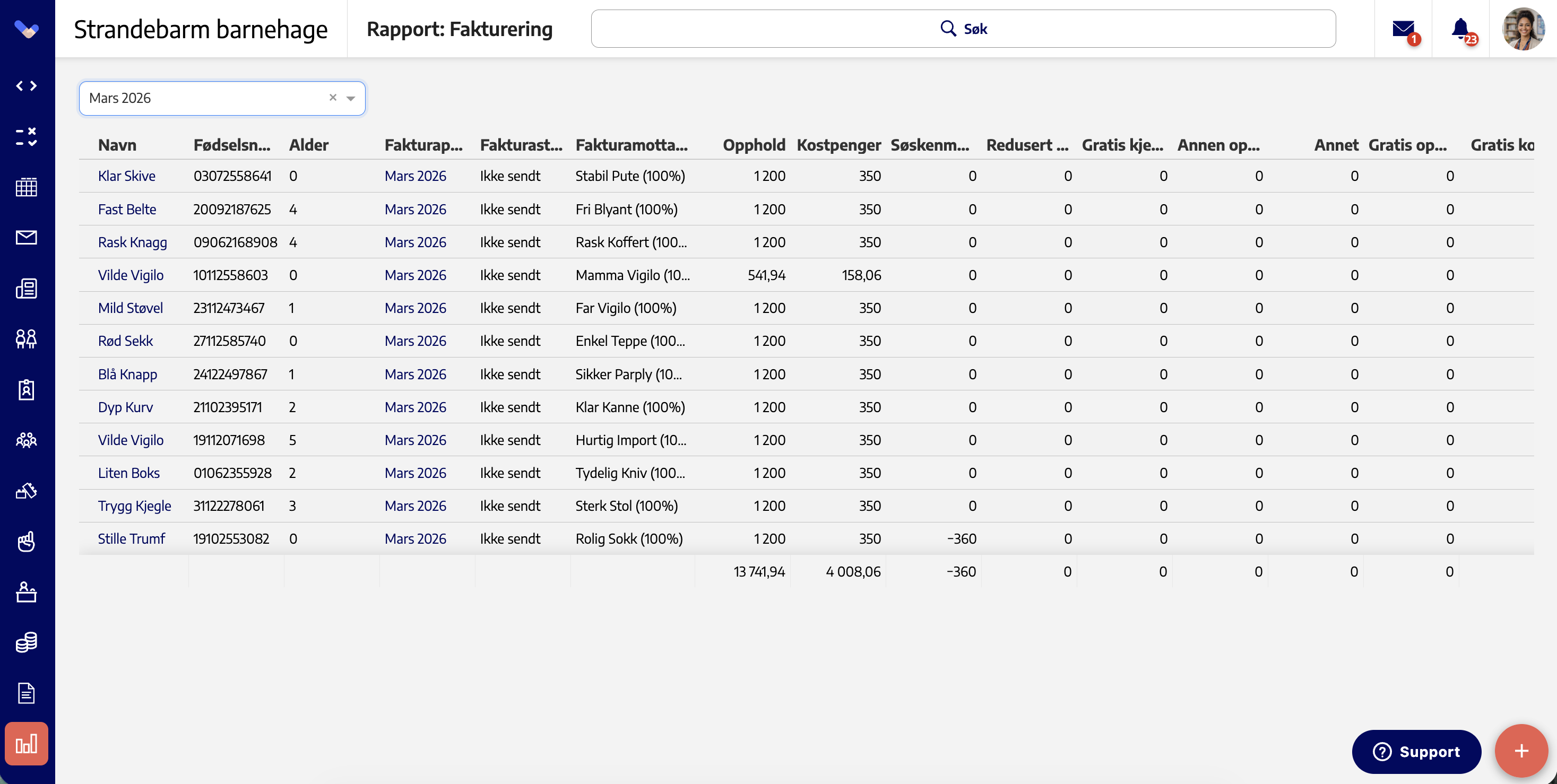1557x784 pixels.
Task: Click the Søk search field
Action: click(x=963, y=29)
